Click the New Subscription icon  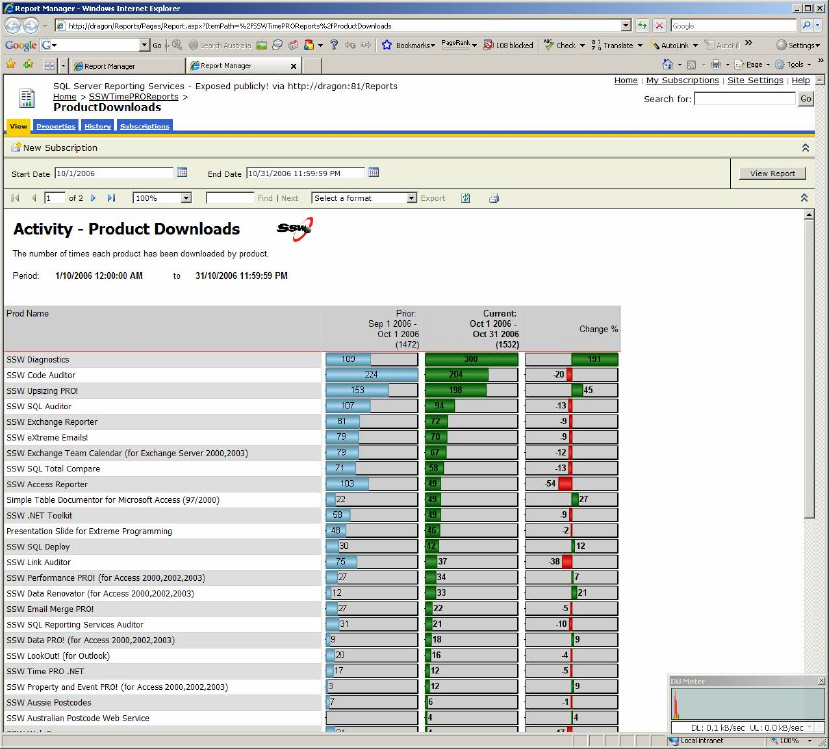click(16, 148)
